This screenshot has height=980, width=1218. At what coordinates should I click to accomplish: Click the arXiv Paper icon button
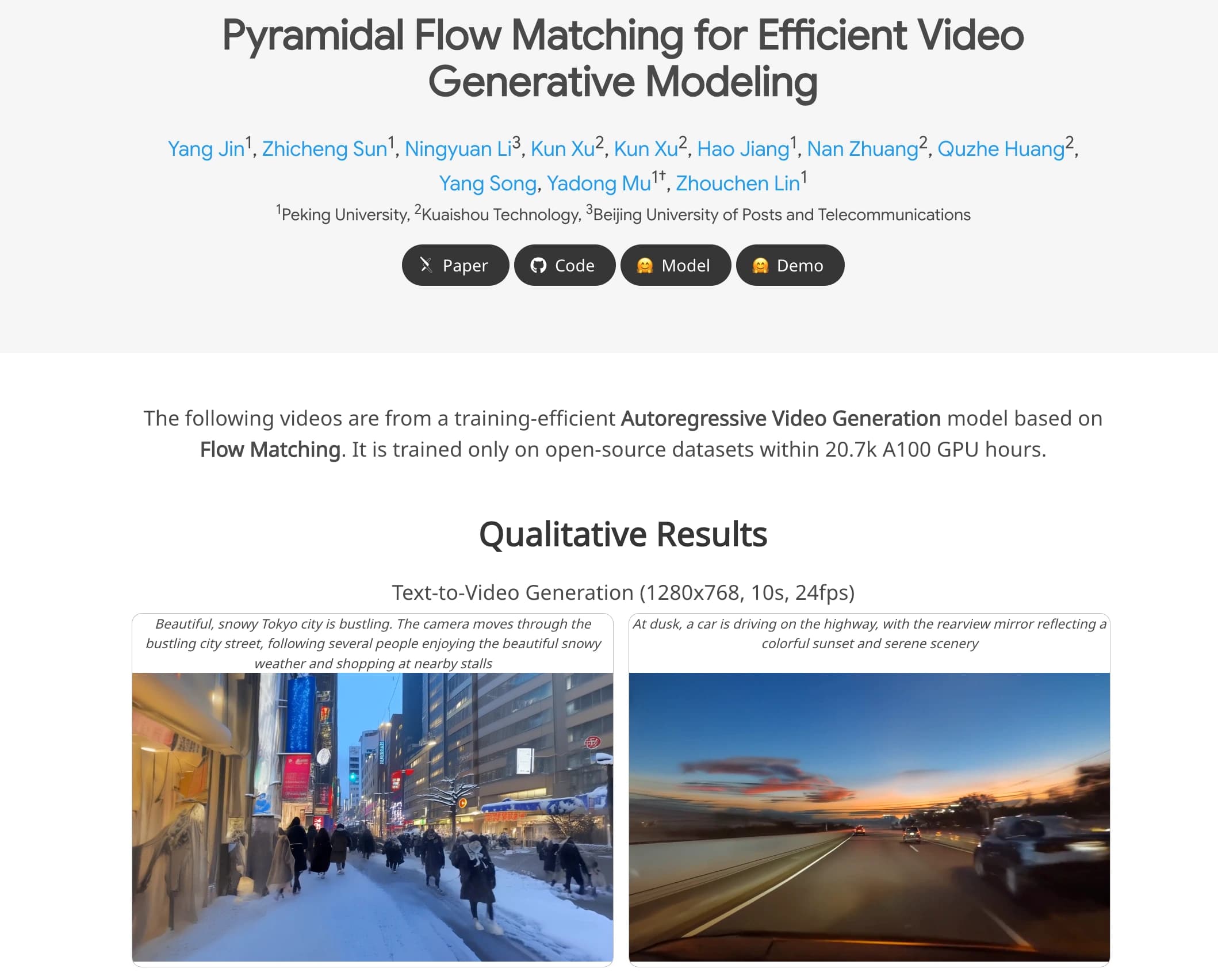click(453, 265)
